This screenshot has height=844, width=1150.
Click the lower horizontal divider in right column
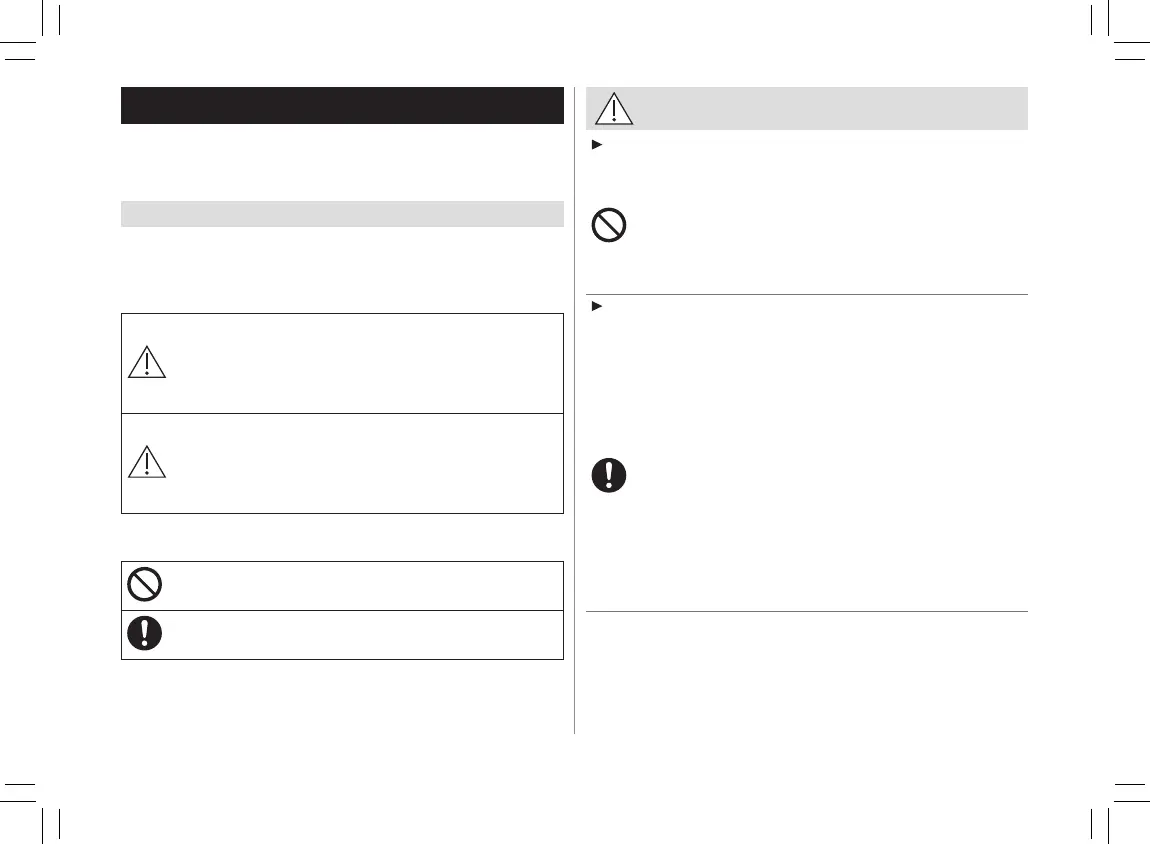806,611
